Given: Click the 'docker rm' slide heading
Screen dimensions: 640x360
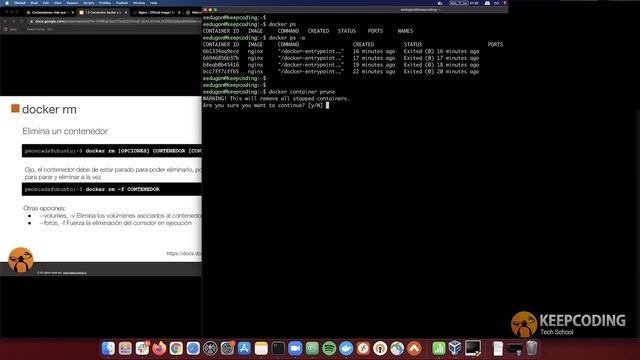Looking at the screenshot, I should 49,109.
